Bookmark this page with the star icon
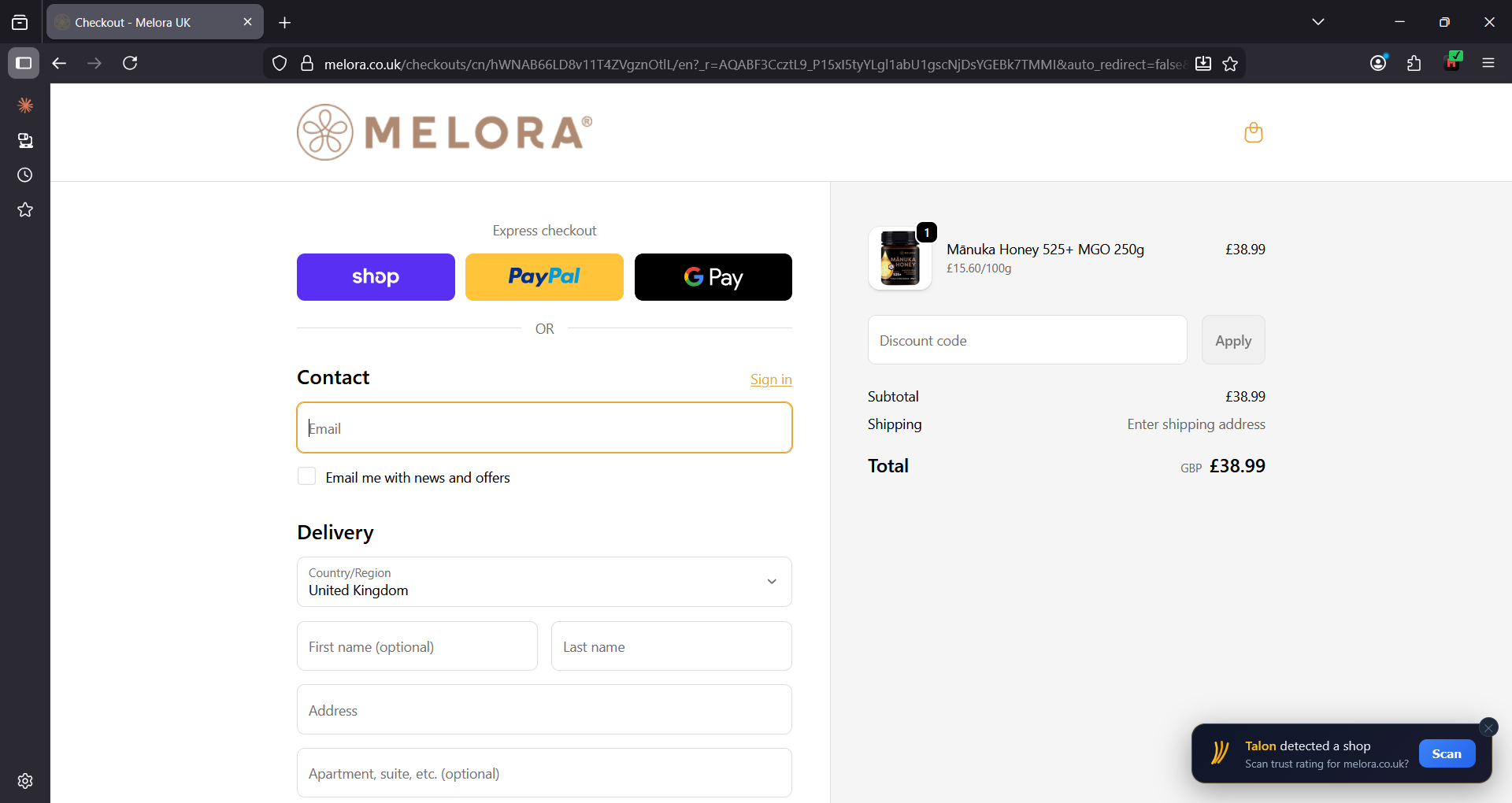The height and width of the screenshot is (803, 1512). (1230, 64)
